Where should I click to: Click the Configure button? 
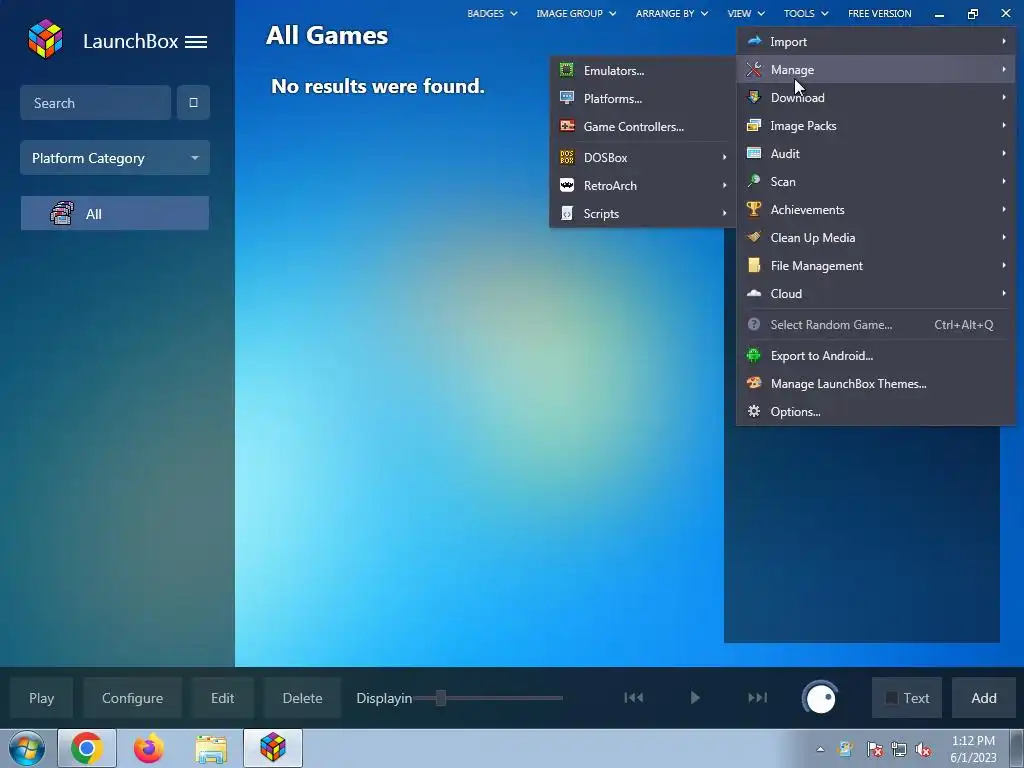pos(133,698)
